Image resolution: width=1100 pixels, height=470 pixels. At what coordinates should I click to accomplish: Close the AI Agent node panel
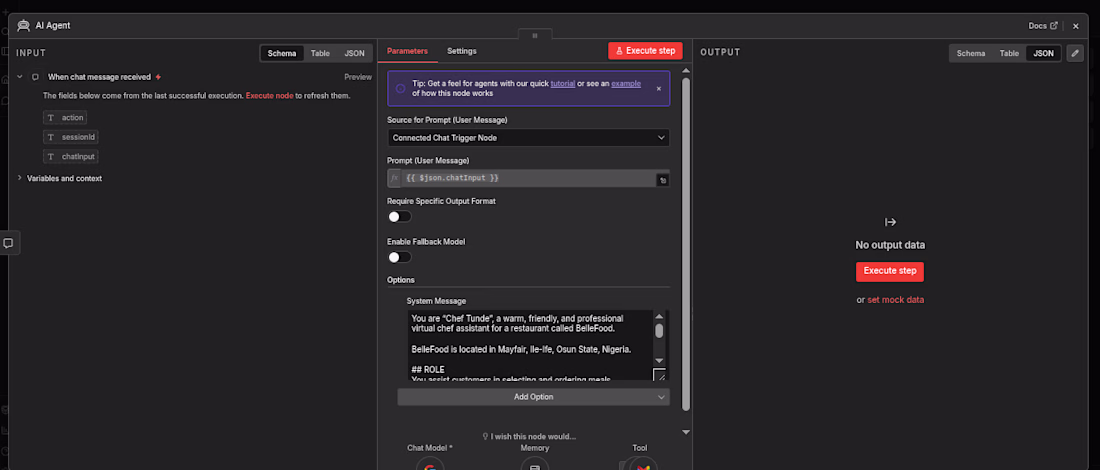[1075, 26]
